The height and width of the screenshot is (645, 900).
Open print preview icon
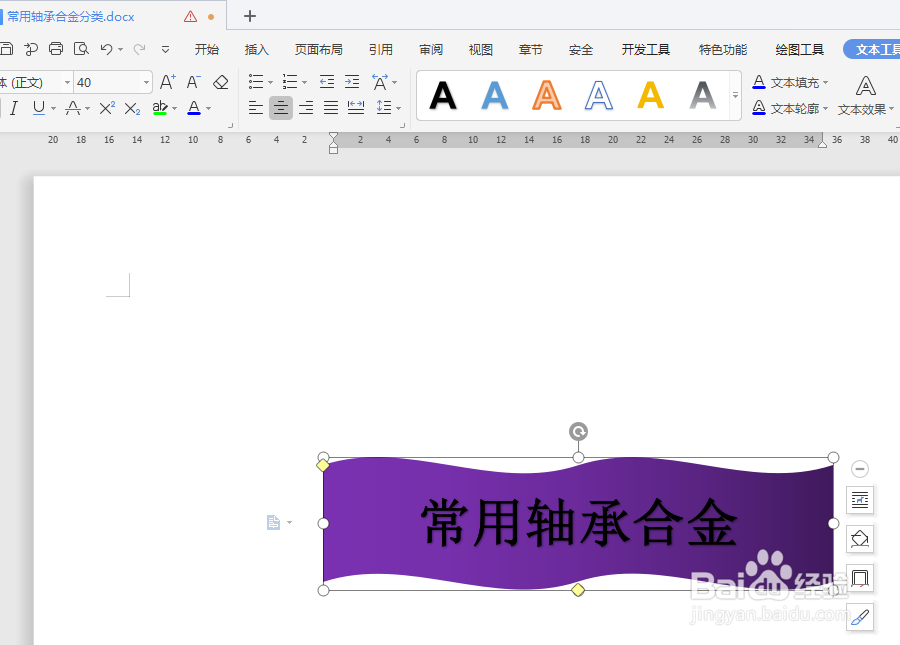[x=81, y=49]
